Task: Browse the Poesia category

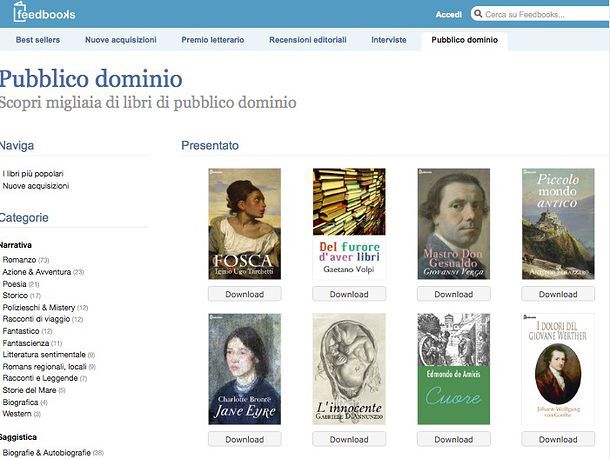Action: point(15,284)
